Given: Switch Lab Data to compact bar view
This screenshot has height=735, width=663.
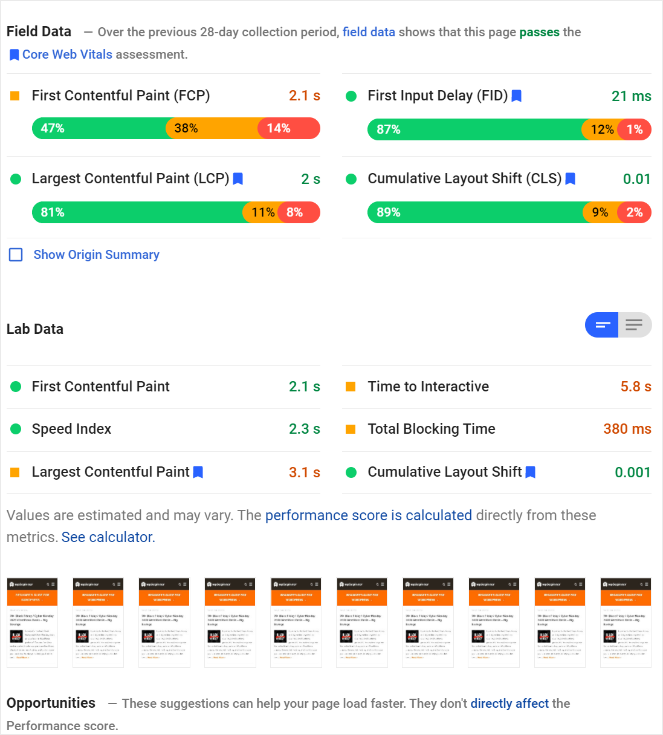Looking at the screenshot, I should tap(602, 325).
